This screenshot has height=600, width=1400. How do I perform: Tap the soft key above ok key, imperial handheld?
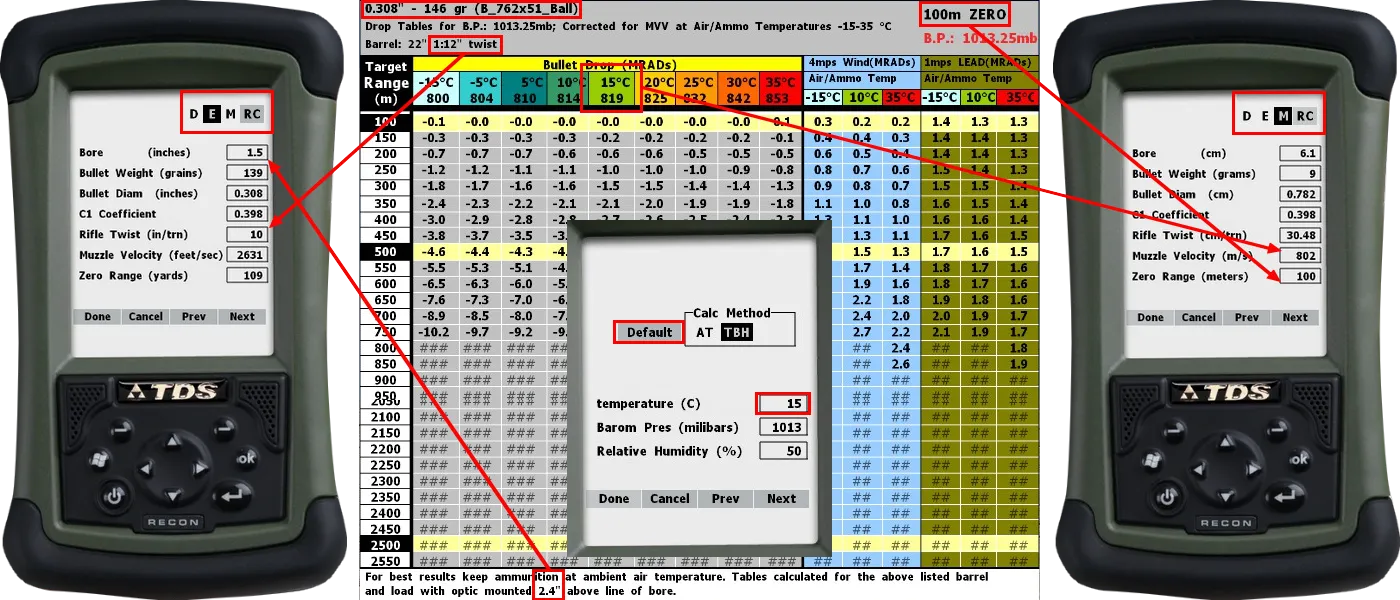tap(223, 430)
